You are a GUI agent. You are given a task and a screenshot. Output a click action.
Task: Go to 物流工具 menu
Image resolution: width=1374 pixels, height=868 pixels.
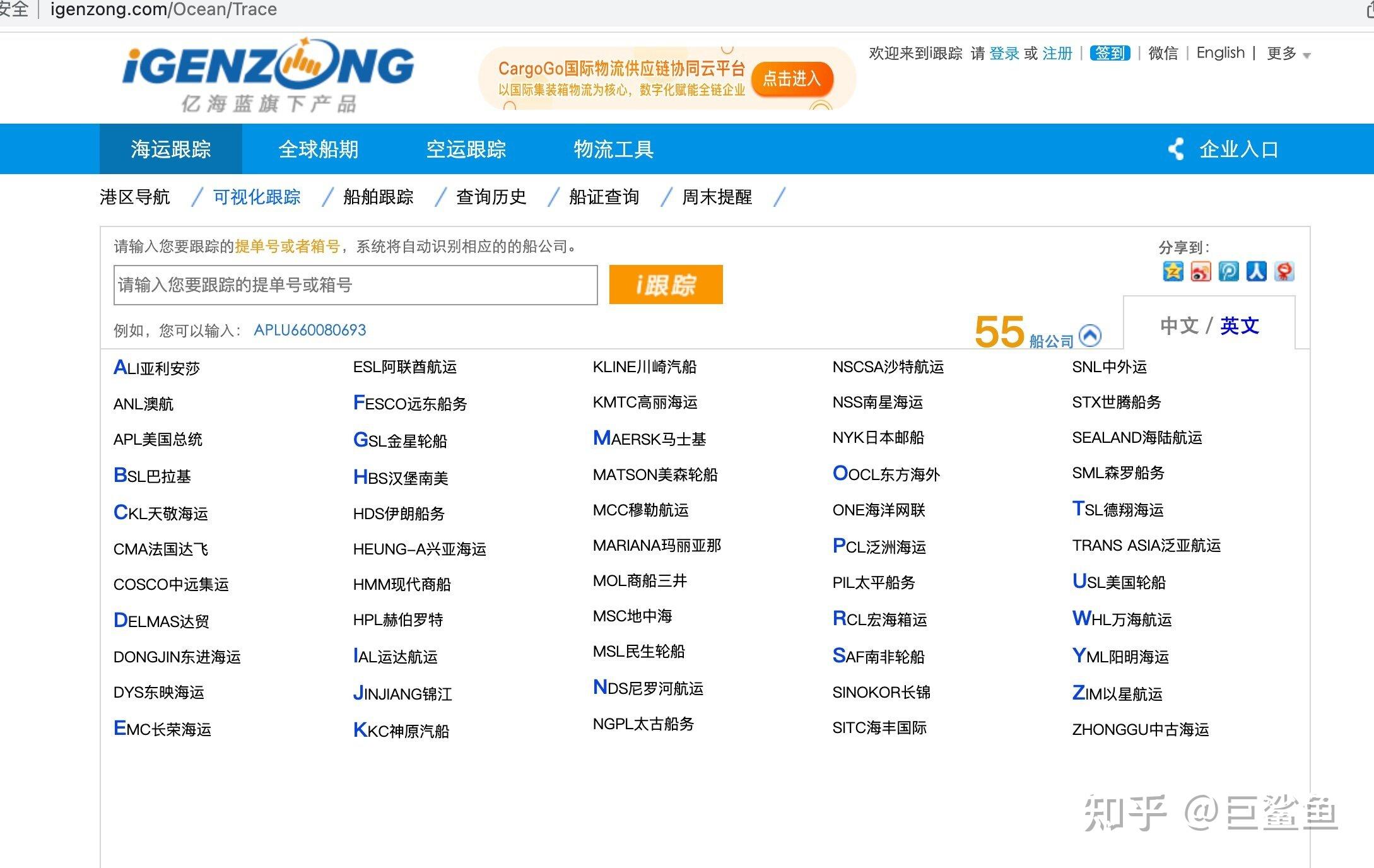[613, 149]
